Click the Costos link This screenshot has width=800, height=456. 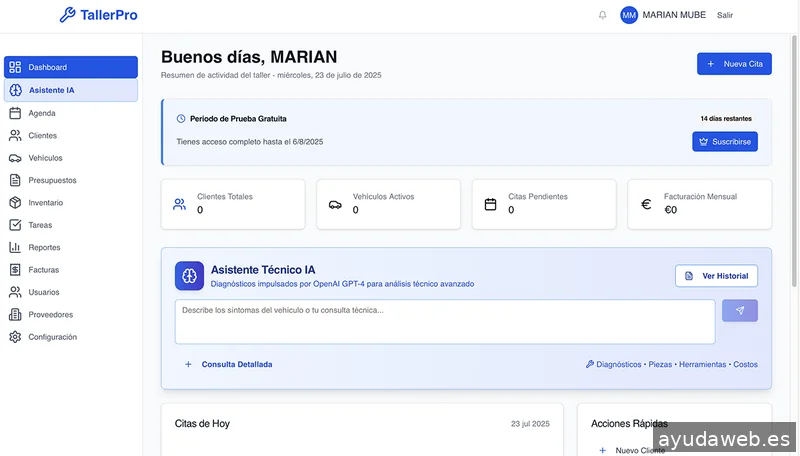[x=745, y=364]
